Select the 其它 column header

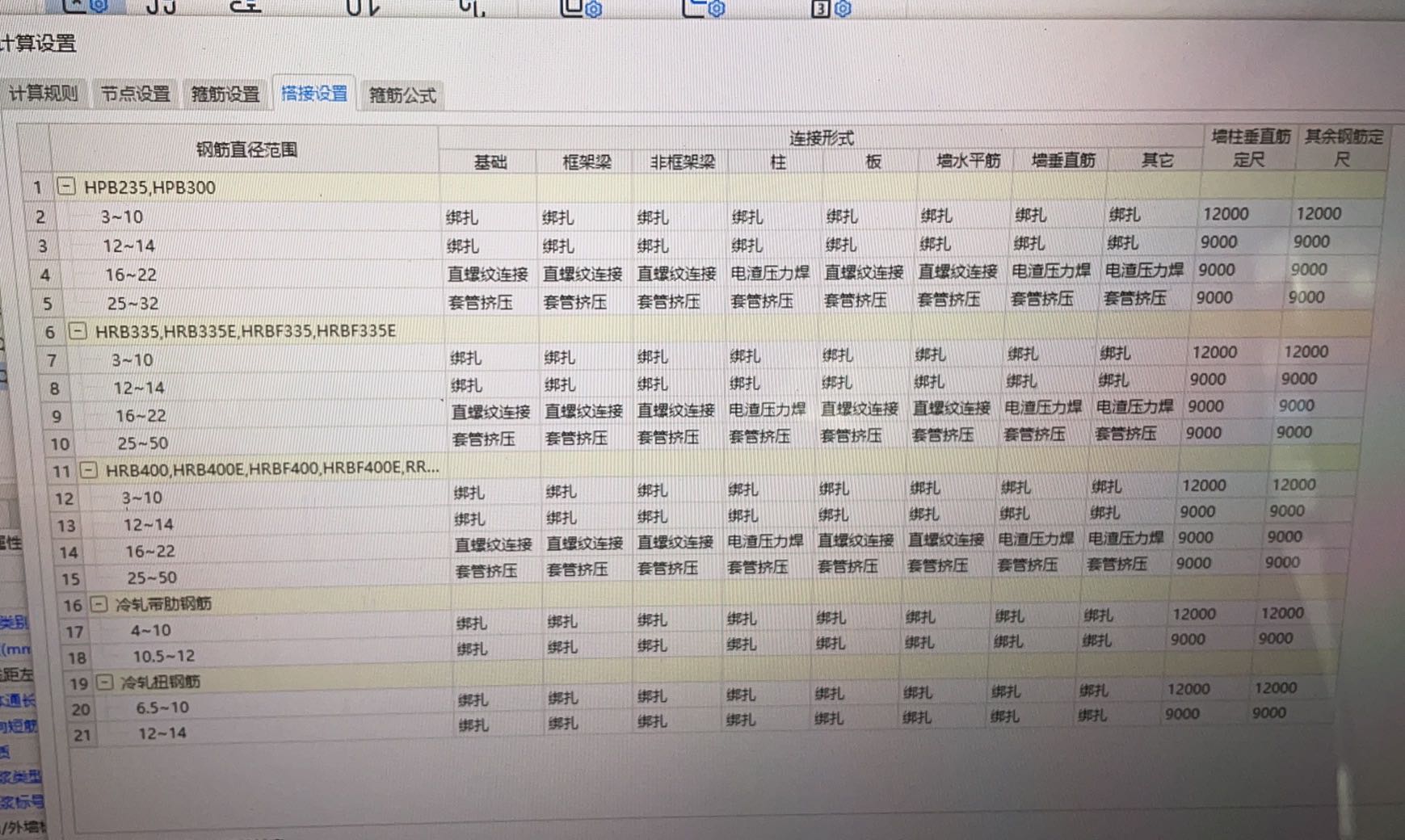(x=1157, y=160)
